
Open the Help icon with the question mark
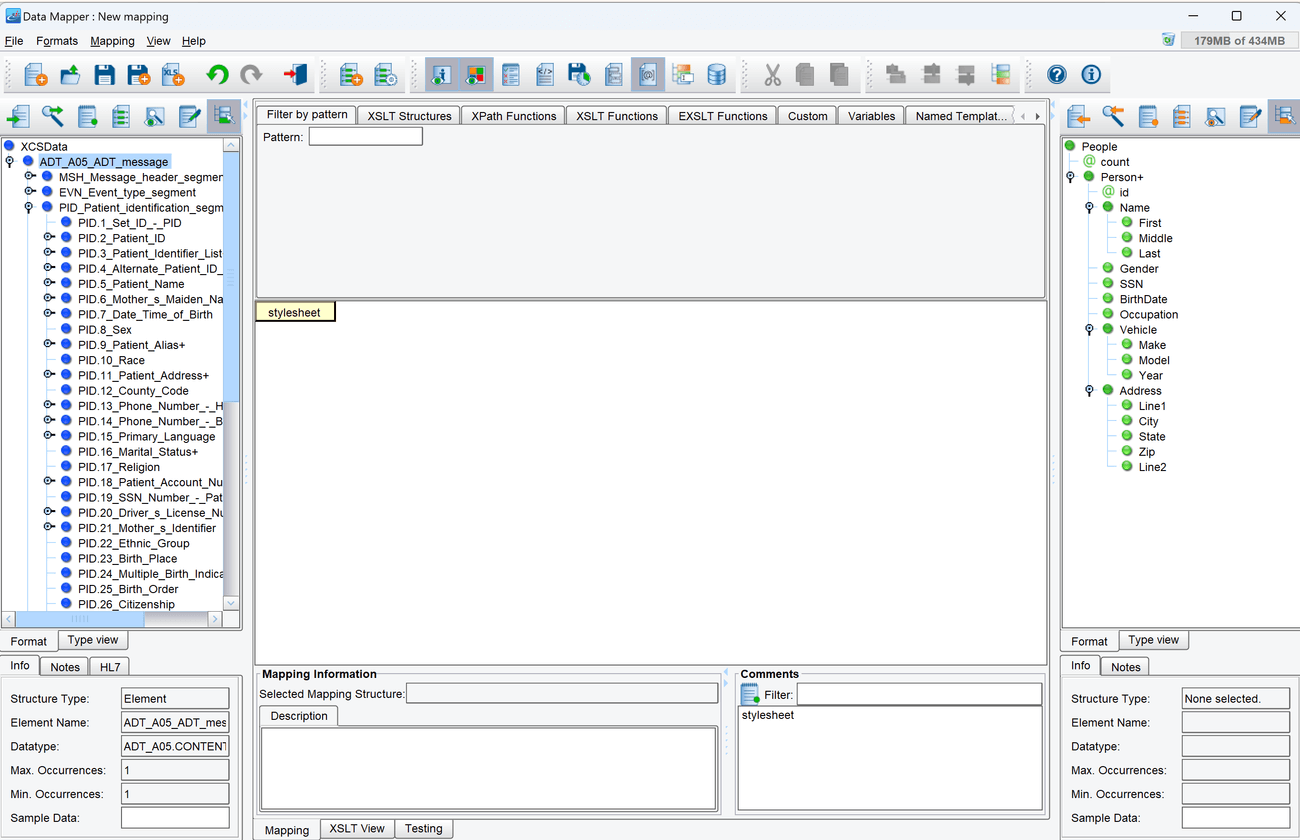coord(1057,74)
